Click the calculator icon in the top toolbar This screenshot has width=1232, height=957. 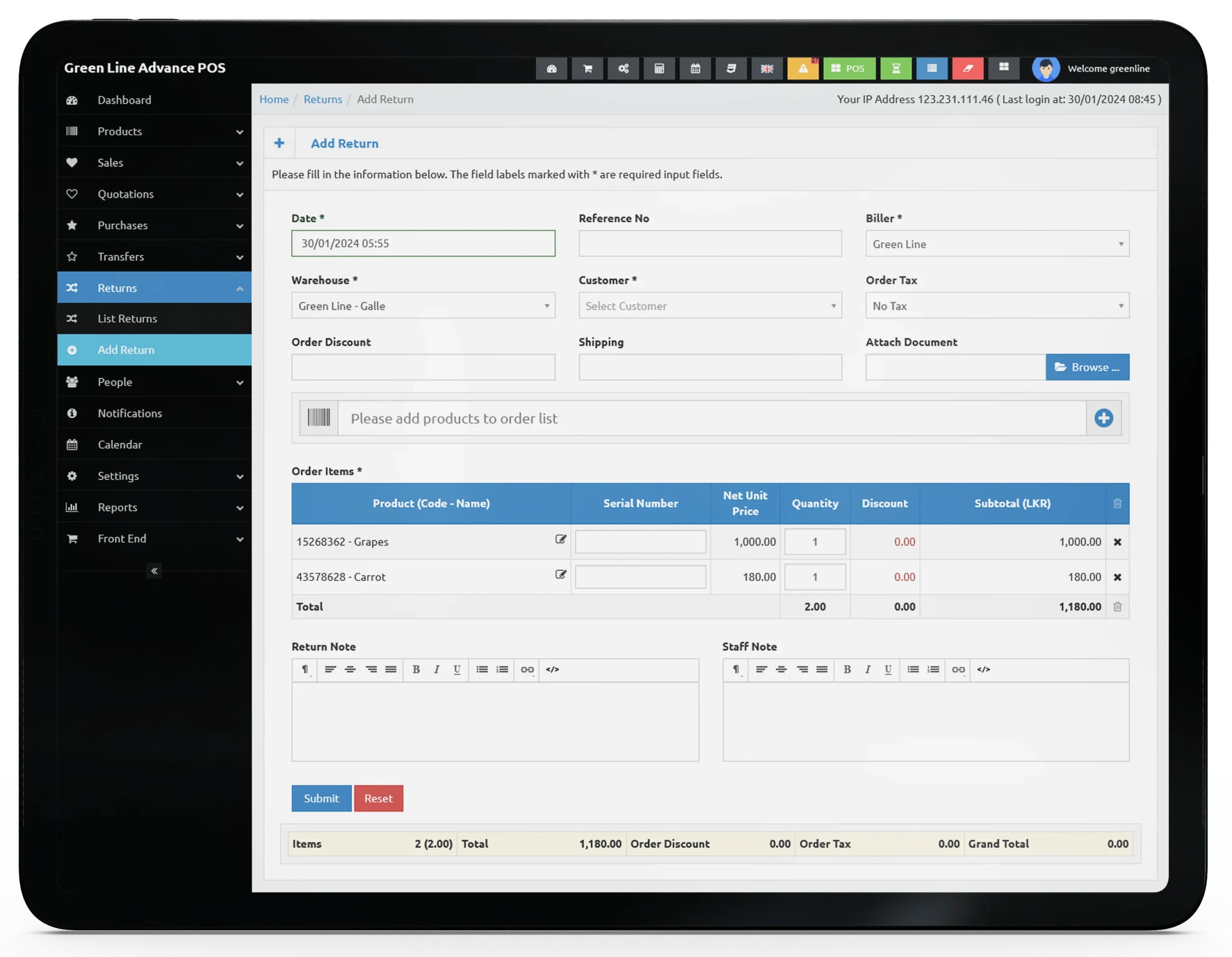tap(659, 69)
